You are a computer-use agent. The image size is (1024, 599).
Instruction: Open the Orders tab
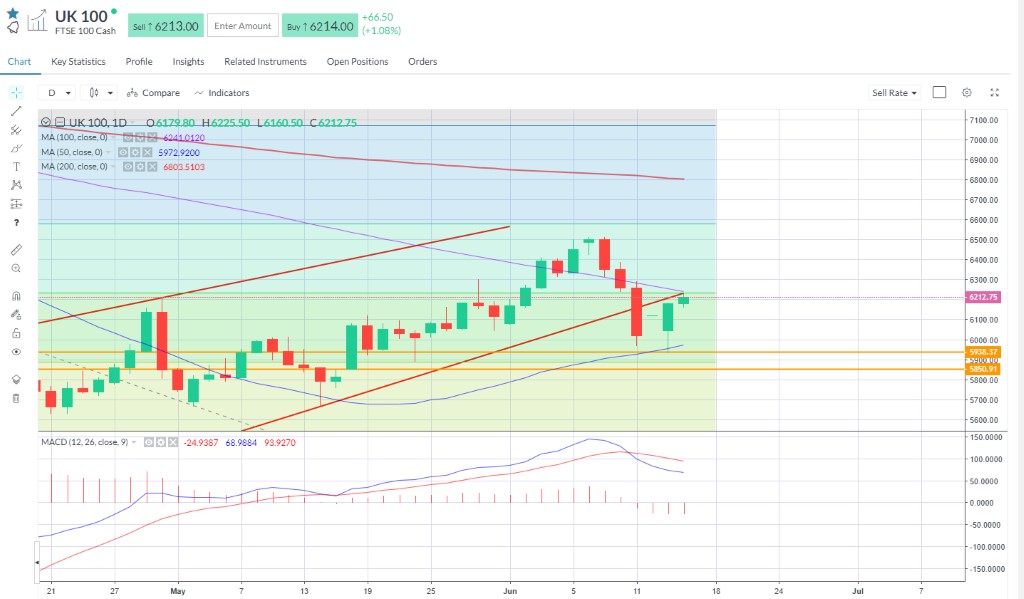point(423,61)
